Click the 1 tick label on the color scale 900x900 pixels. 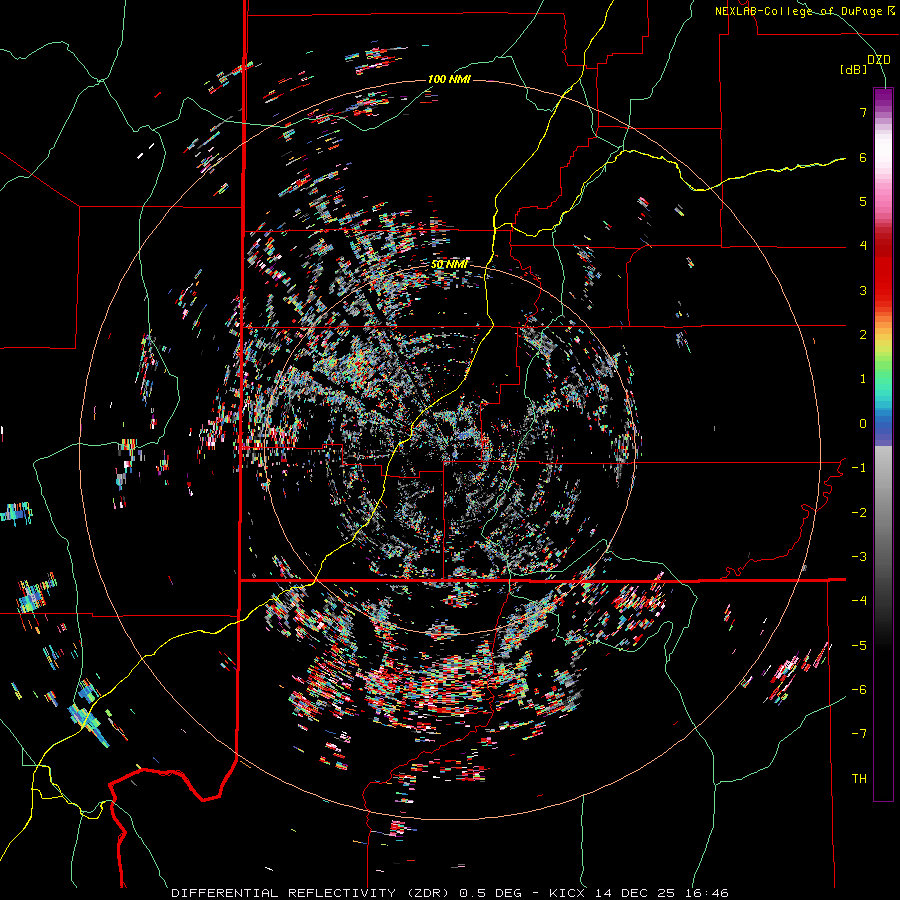[863, 379]
